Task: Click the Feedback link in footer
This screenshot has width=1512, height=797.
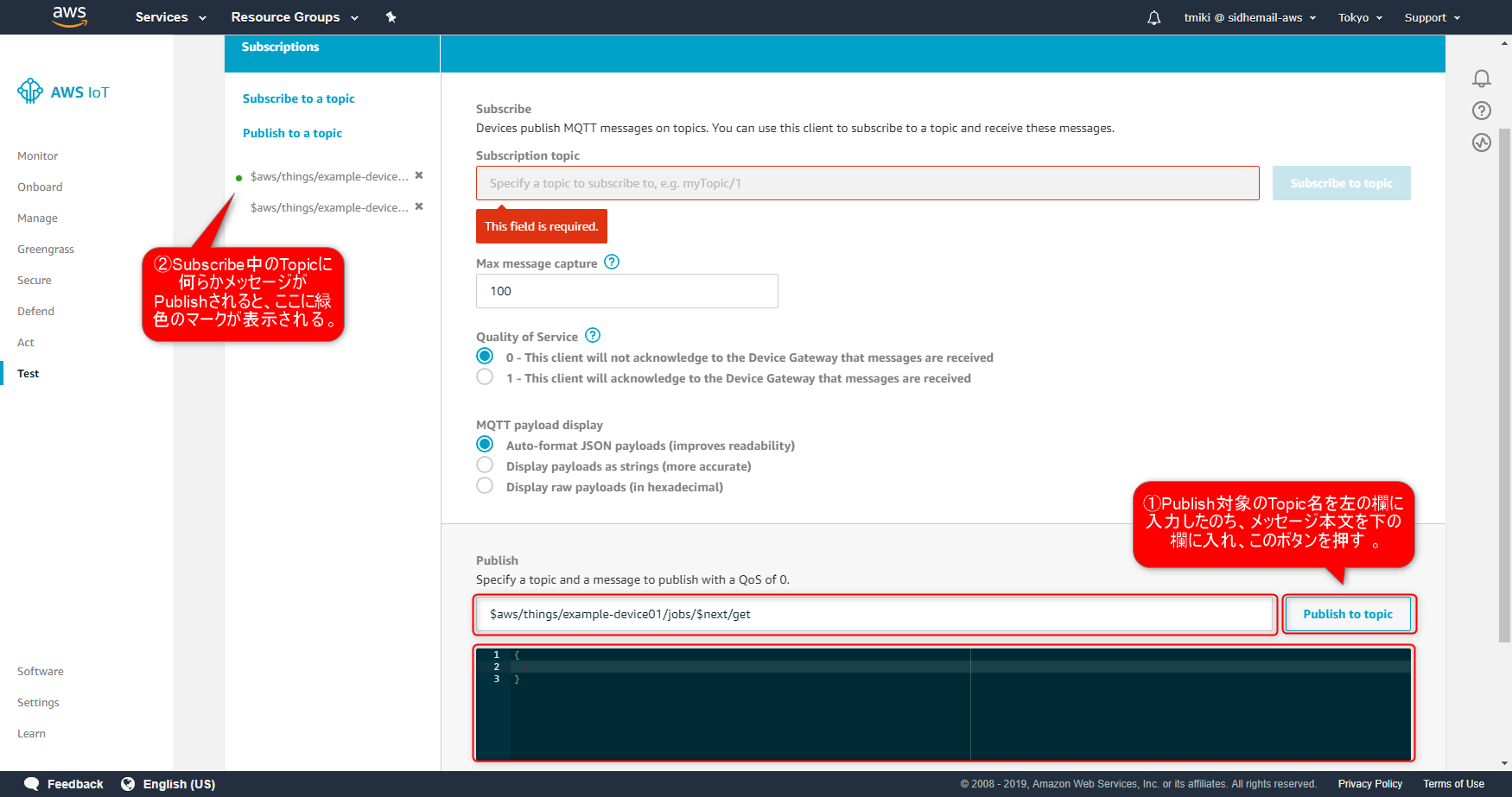Action: click(75, 784)
